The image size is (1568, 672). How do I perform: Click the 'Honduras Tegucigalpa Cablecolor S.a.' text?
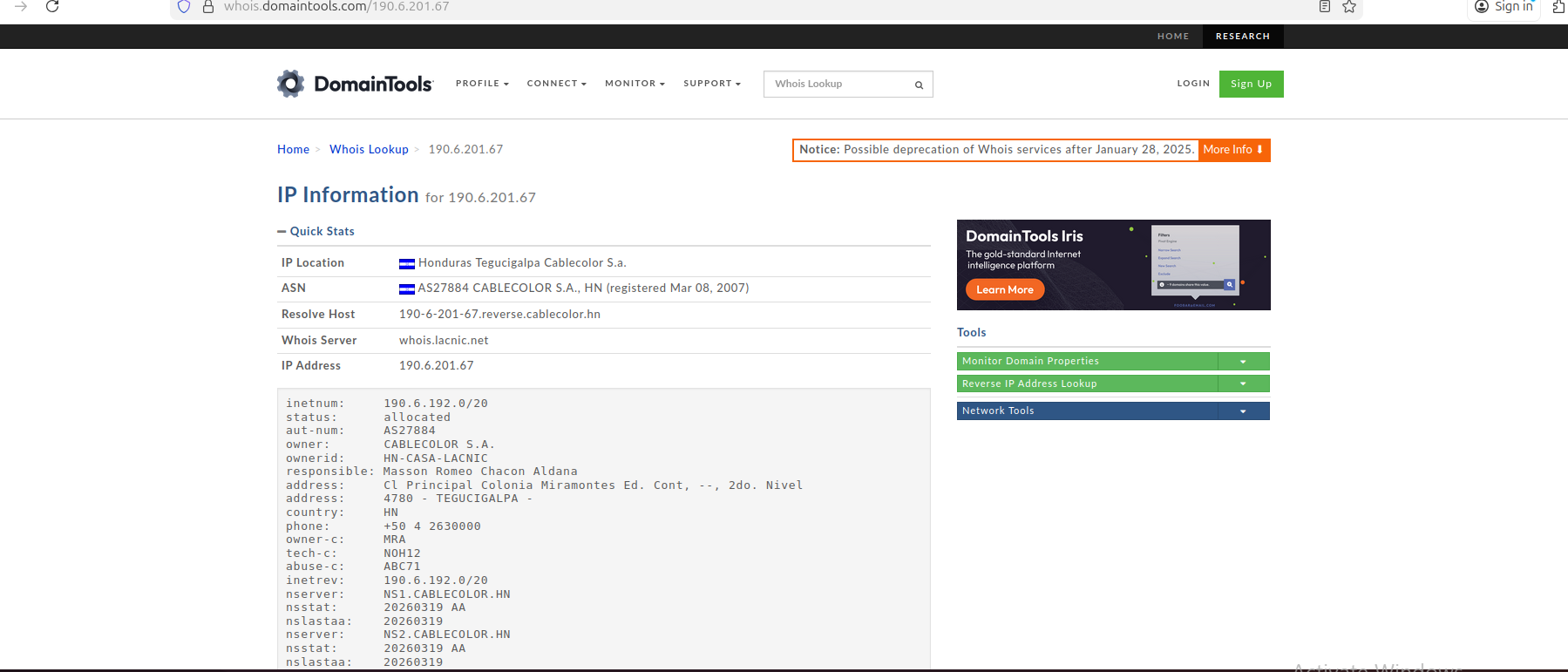522,262
